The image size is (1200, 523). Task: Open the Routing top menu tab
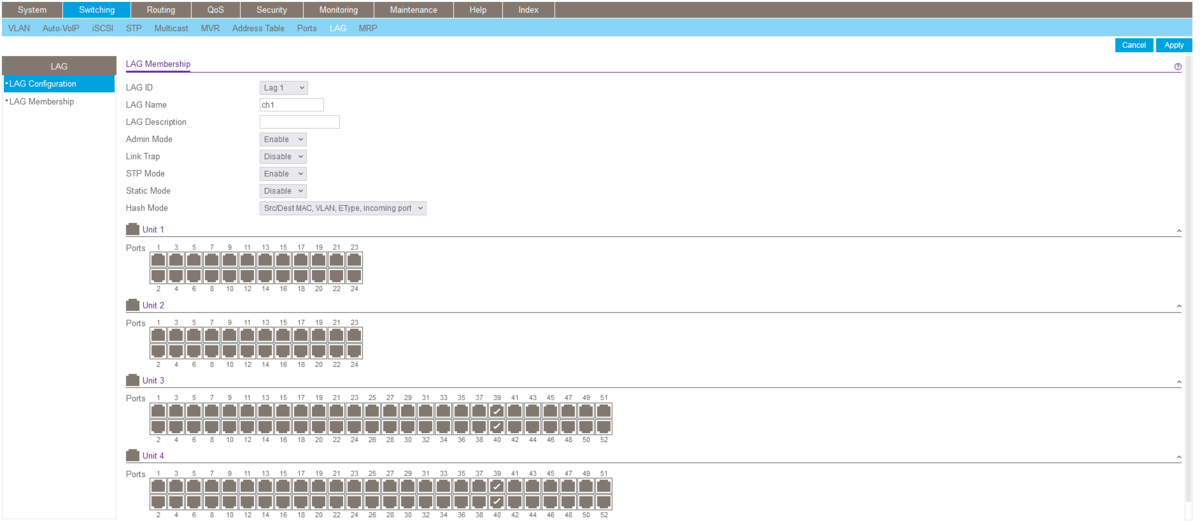point(160,10)
